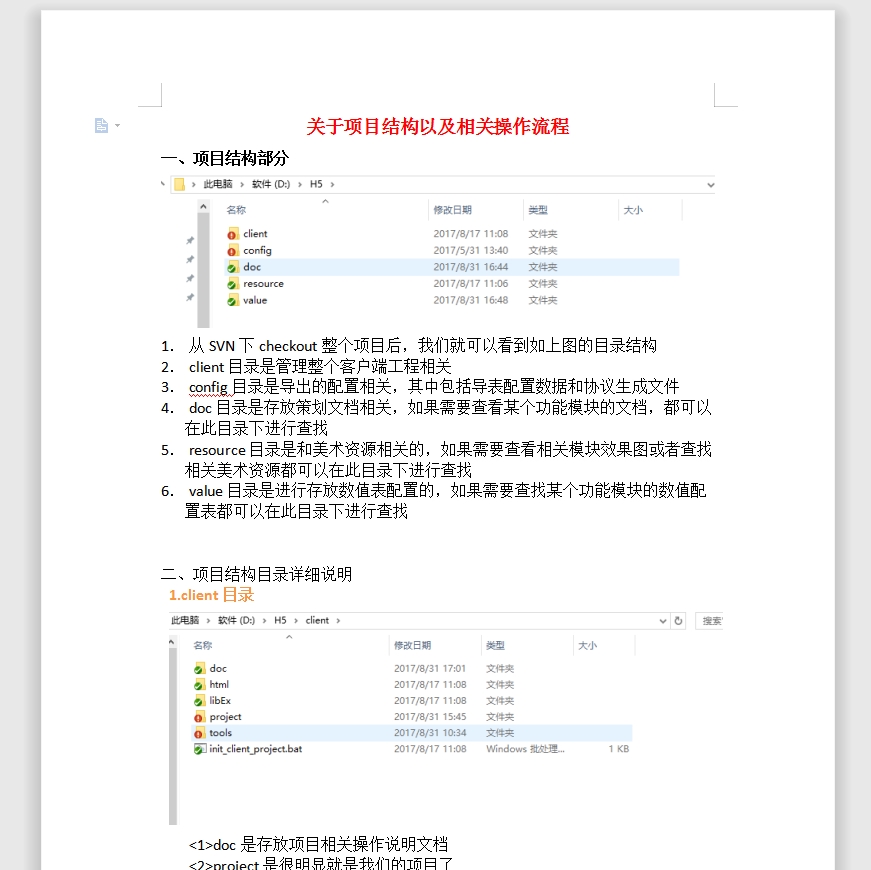This screenshot has width=871, height=870.
Task: Click the init_client_project.bat file icon
Action: tap(199, 749)
